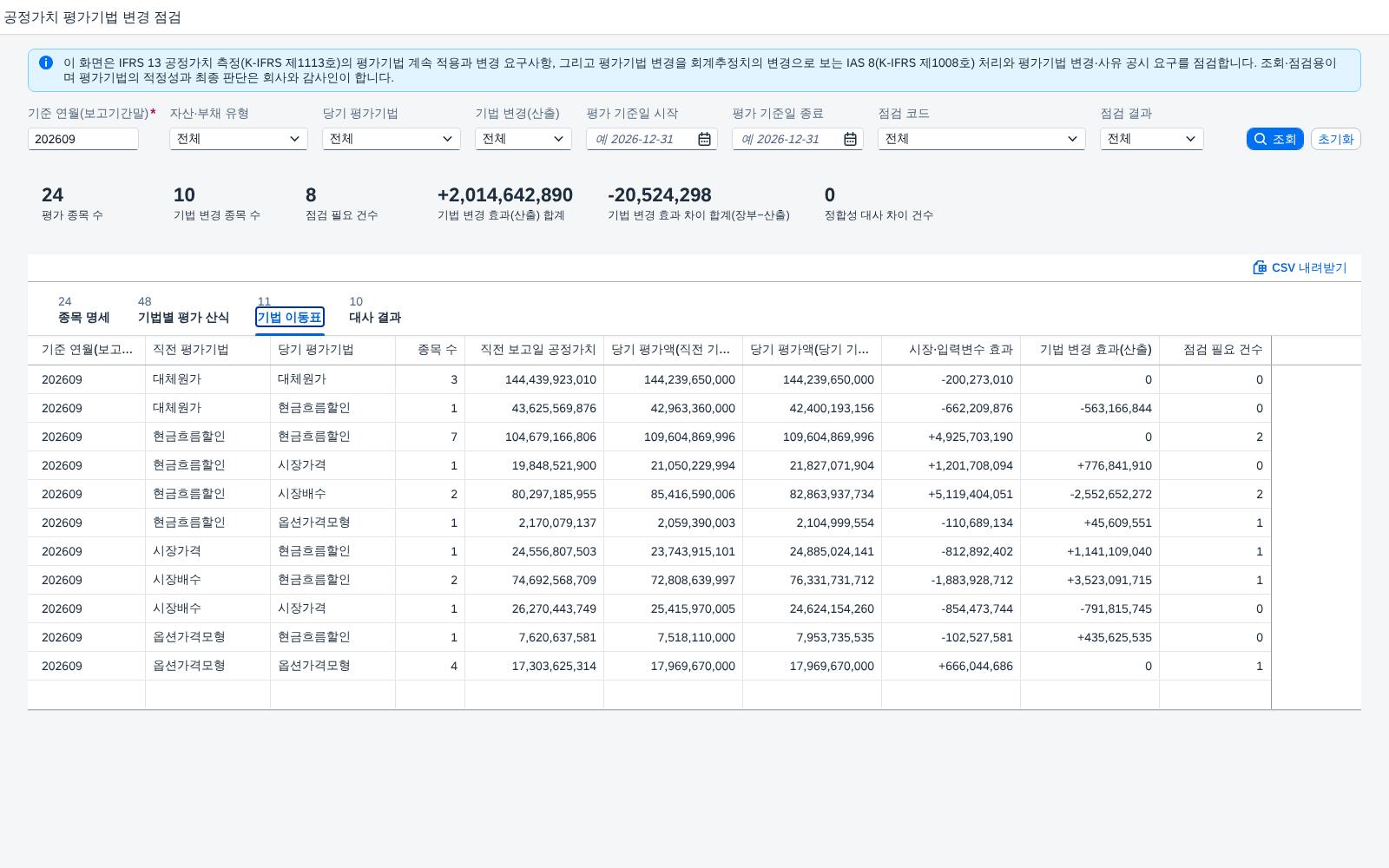Click the 기준 연월 input field
The width and height of the screenshot is (1389, 868).
pos(83,139)
